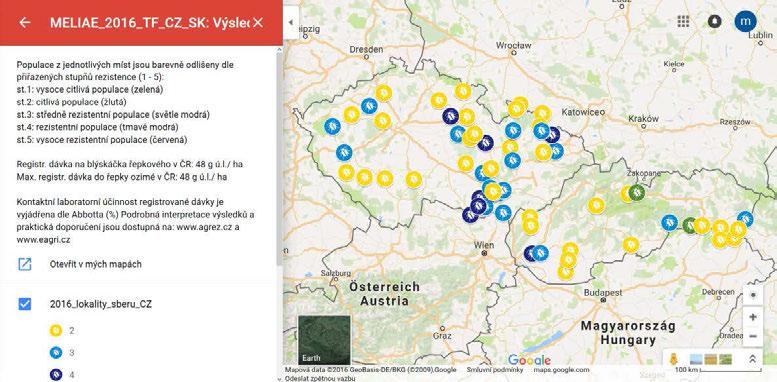Viewport: 777px width, 382px height.
Task: Click "Otevřít v mých mapách" link
Action: pyautogui.click(x=96, y=264)
